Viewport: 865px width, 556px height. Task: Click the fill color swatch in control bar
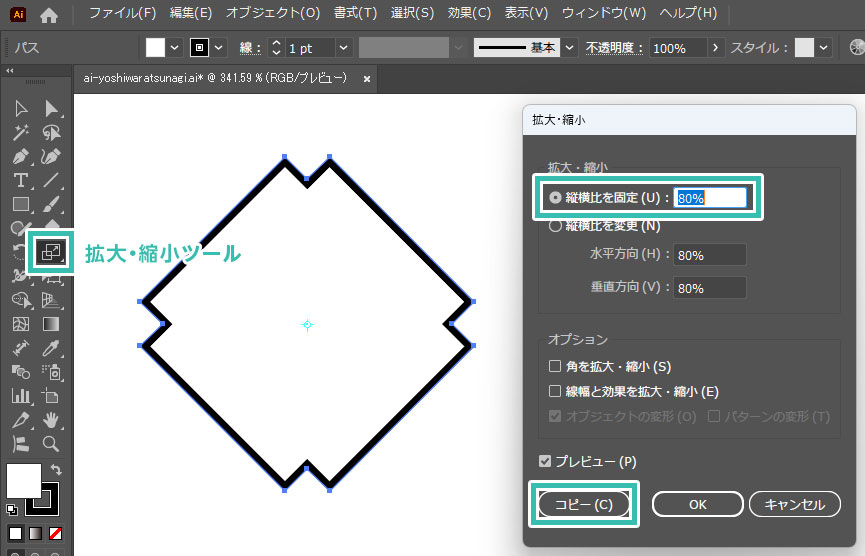point(155,48)
